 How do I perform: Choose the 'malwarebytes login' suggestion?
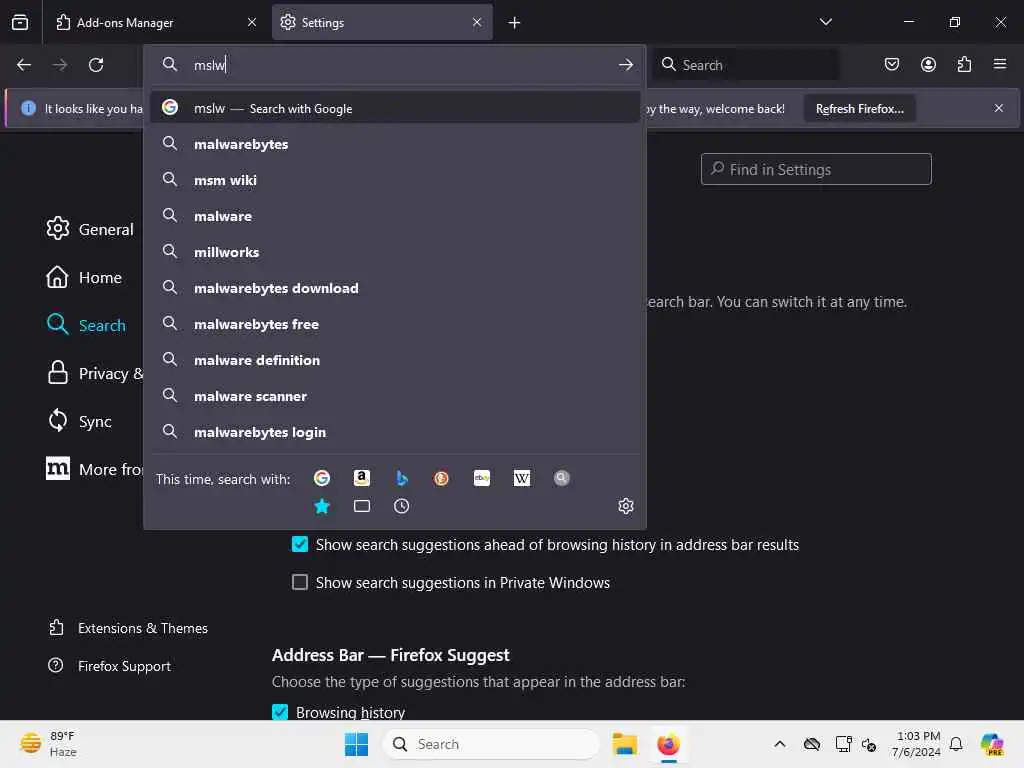(x=394, y=432)
